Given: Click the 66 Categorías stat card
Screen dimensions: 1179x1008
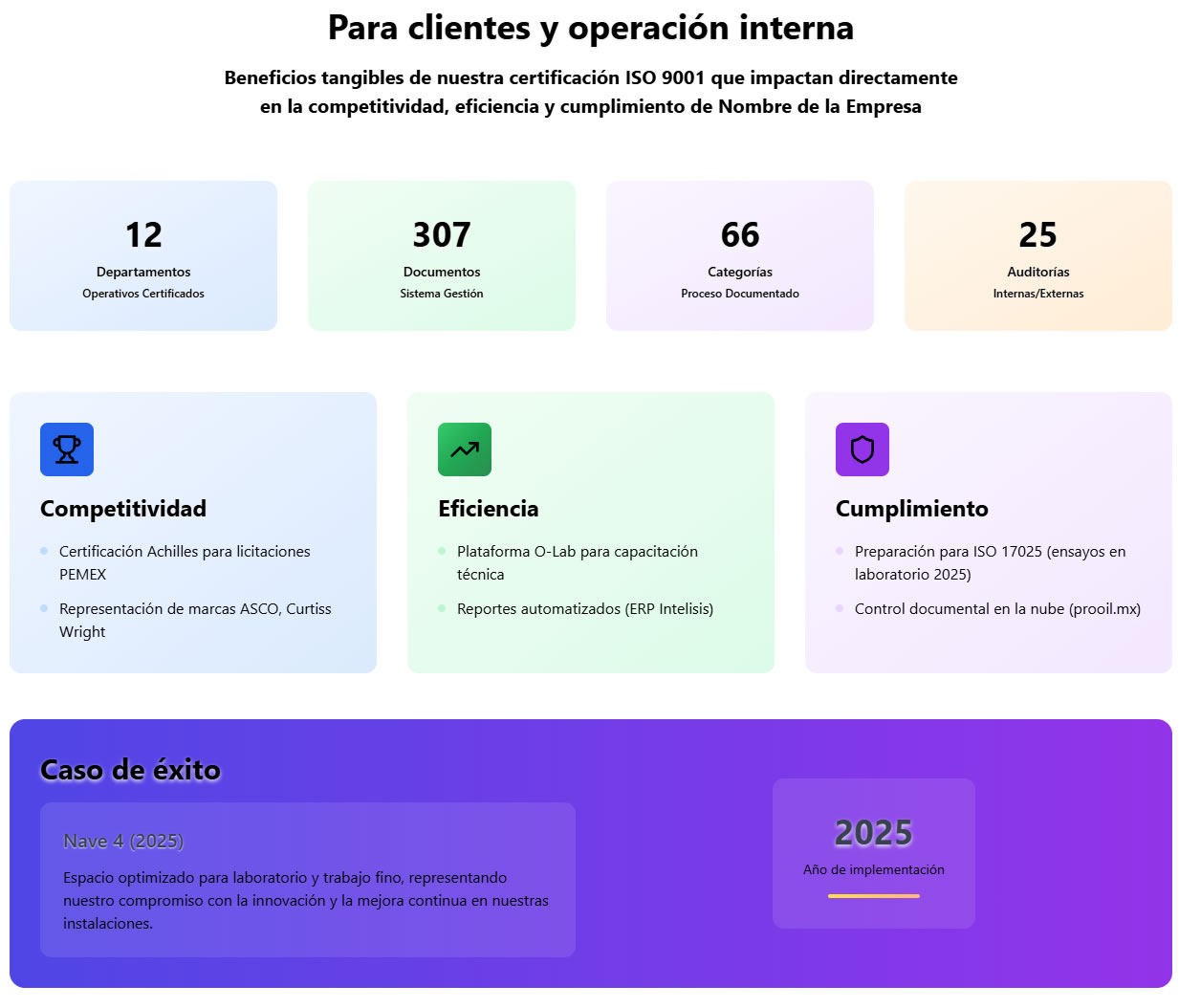Looking at the screenshot, I should click(x=740, y=256).
